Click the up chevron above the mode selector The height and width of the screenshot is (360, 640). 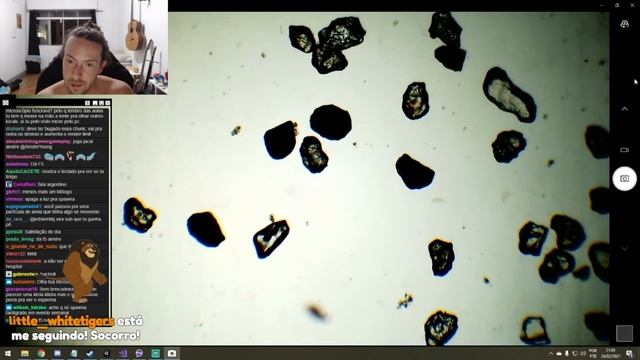[624, 109]
